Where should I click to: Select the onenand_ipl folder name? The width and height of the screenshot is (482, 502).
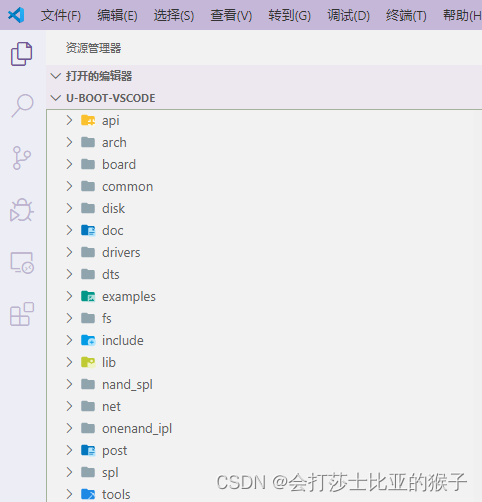click(x=137, y=429)
